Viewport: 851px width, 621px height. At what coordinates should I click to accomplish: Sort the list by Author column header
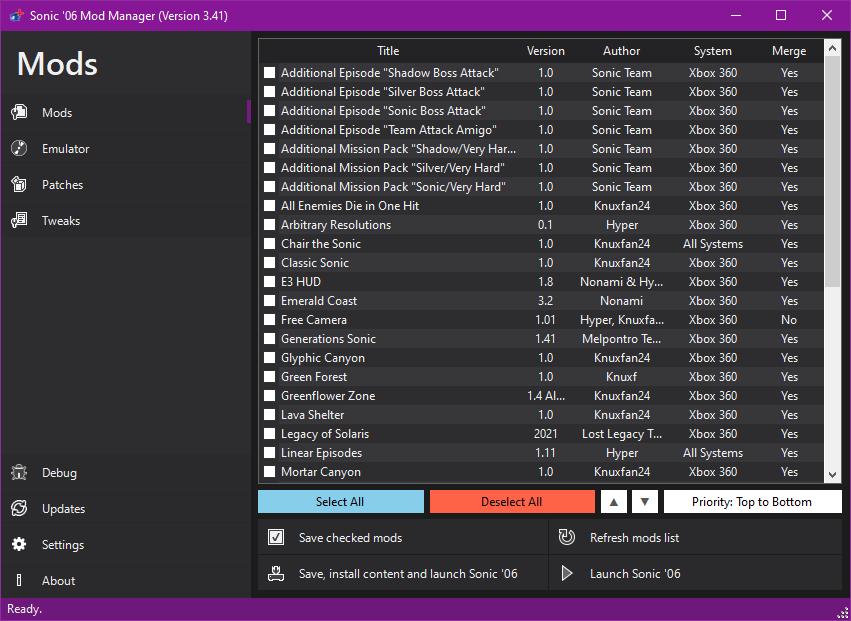[x=621, y=51]
